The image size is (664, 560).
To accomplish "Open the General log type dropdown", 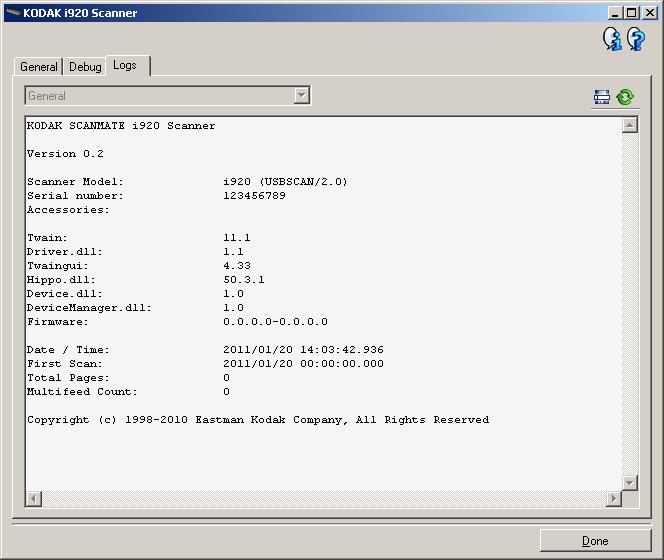I will point(167,96).
